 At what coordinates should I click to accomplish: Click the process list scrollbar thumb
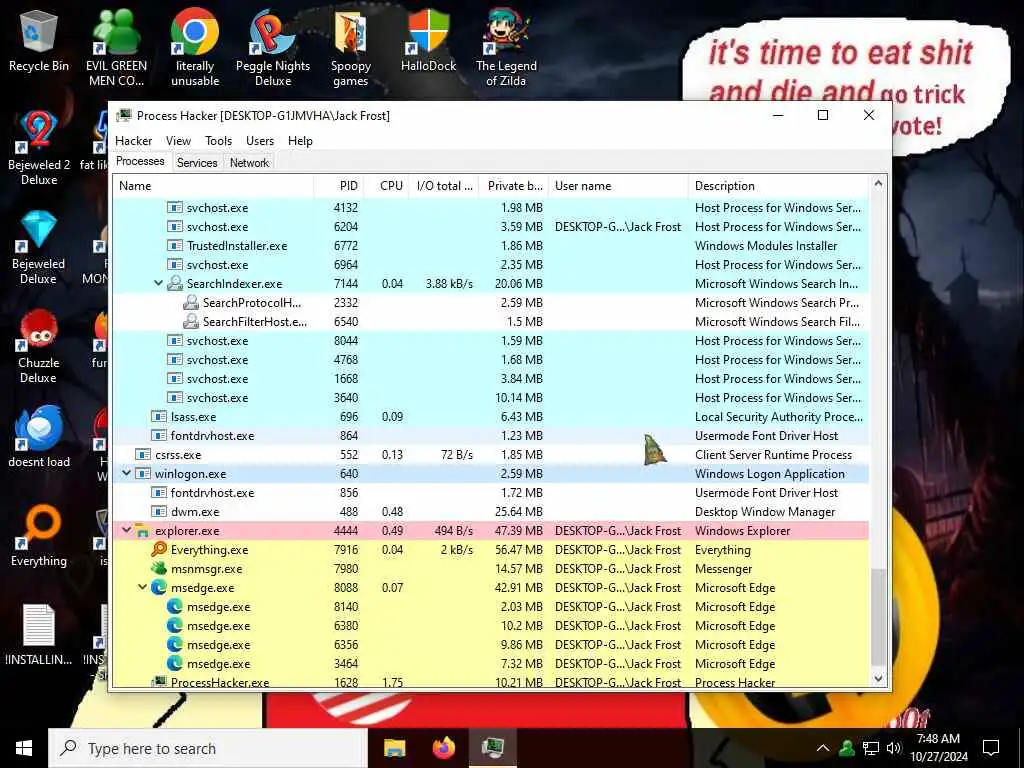pyautogui.click(x=878, y=617)
